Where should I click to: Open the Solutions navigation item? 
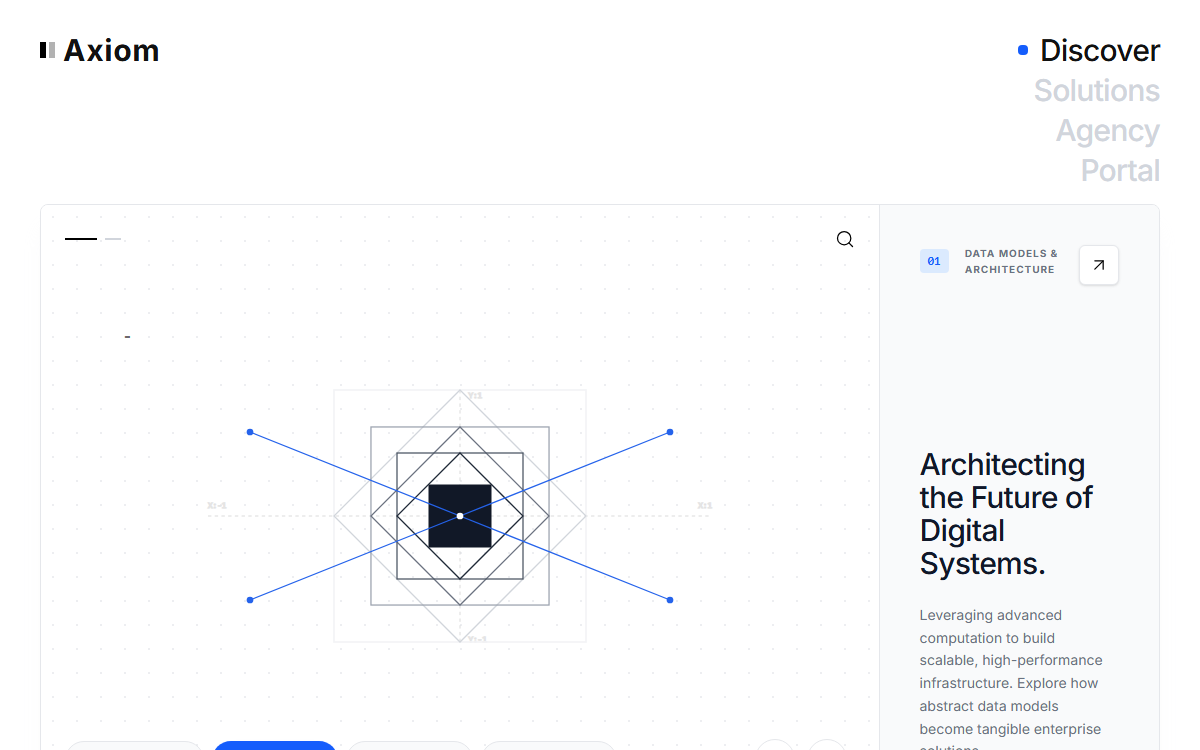click(x=1097, y=90)
